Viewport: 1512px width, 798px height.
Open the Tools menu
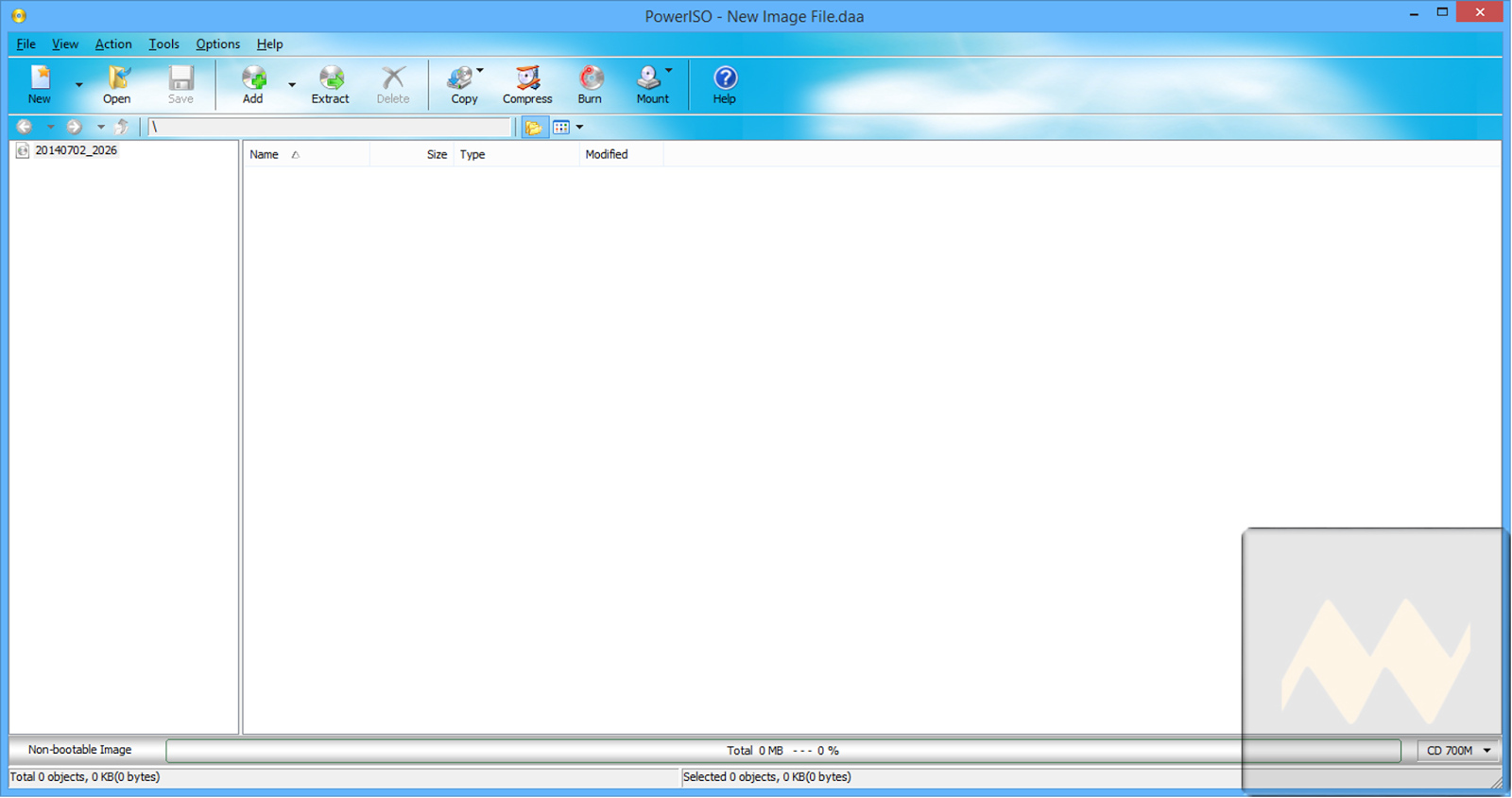pyautogui.click(x=163, y=44)
